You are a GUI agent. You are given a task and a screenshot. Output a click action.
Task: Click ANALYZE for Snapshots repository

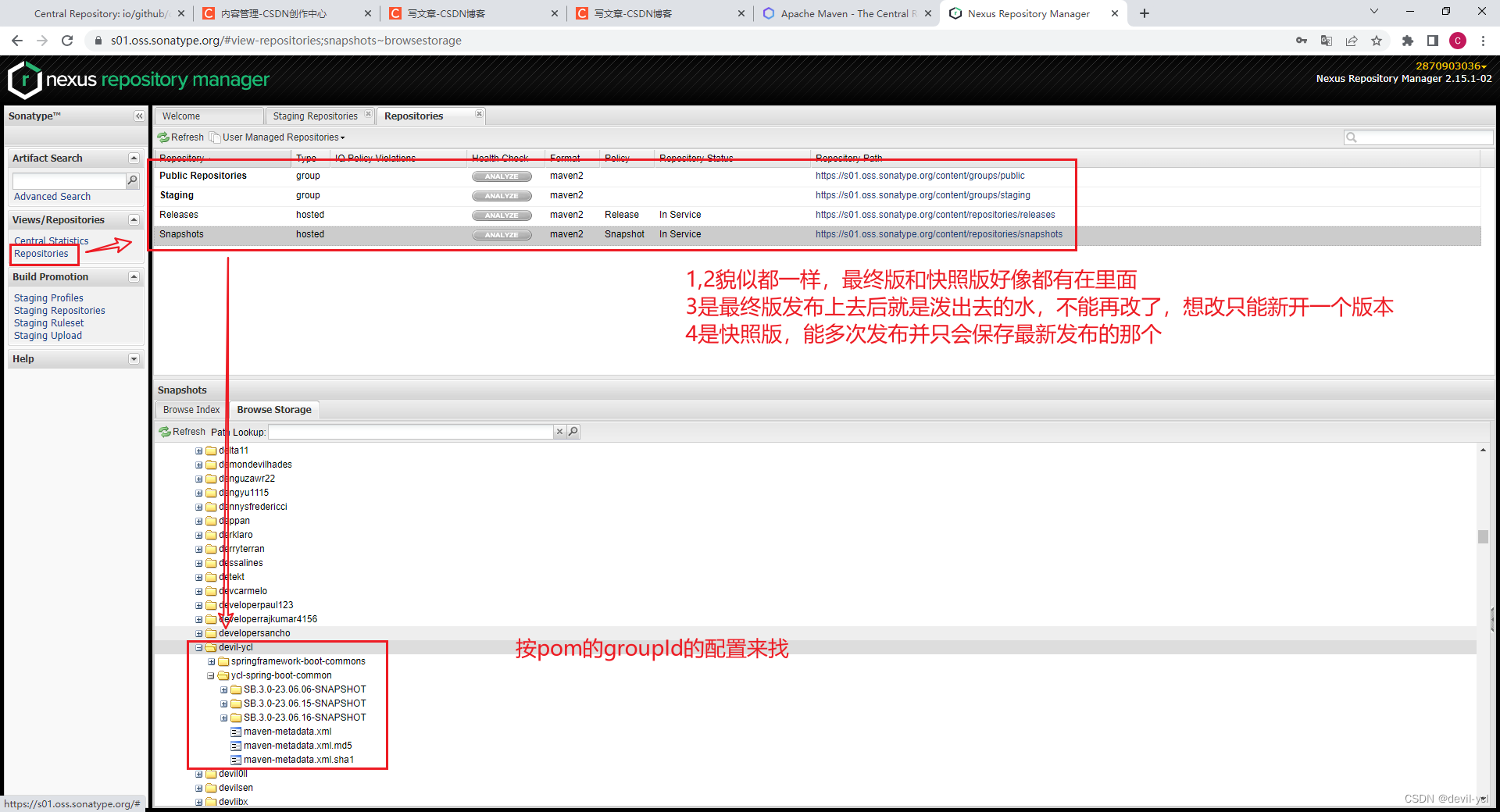502,235
